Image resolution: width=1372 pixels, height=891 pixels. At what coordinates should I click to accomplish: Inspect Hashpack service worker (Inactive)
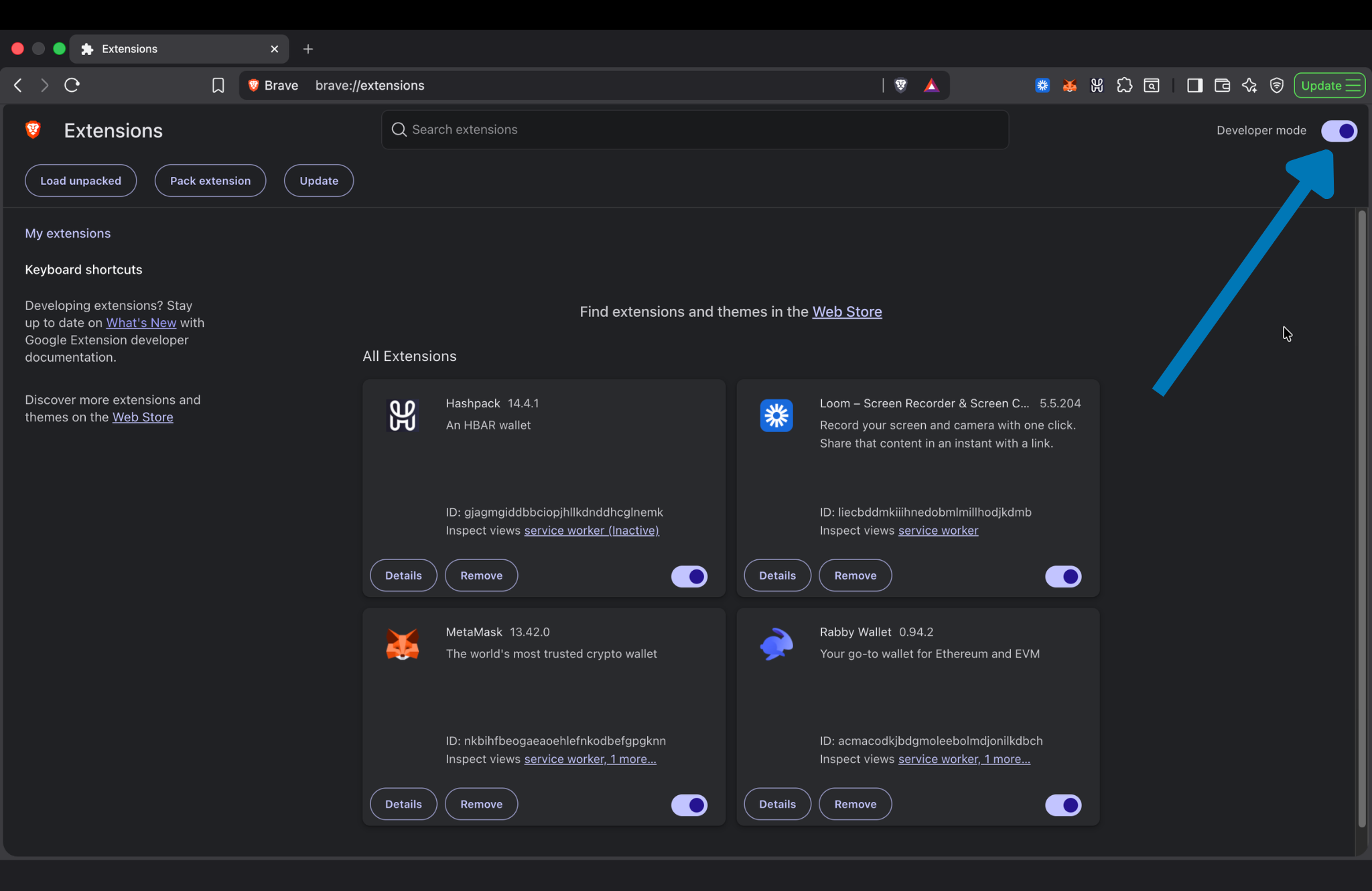pyautogui.click(x=592, y=531)
